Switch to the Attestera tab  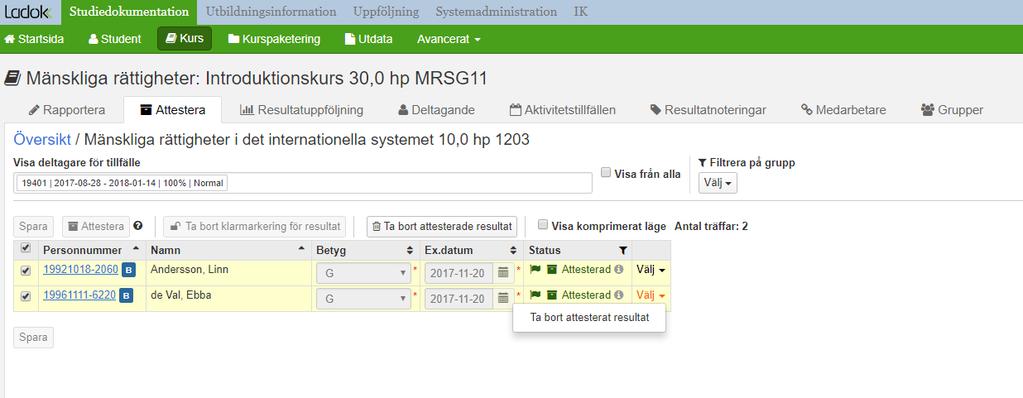point(173,110)
